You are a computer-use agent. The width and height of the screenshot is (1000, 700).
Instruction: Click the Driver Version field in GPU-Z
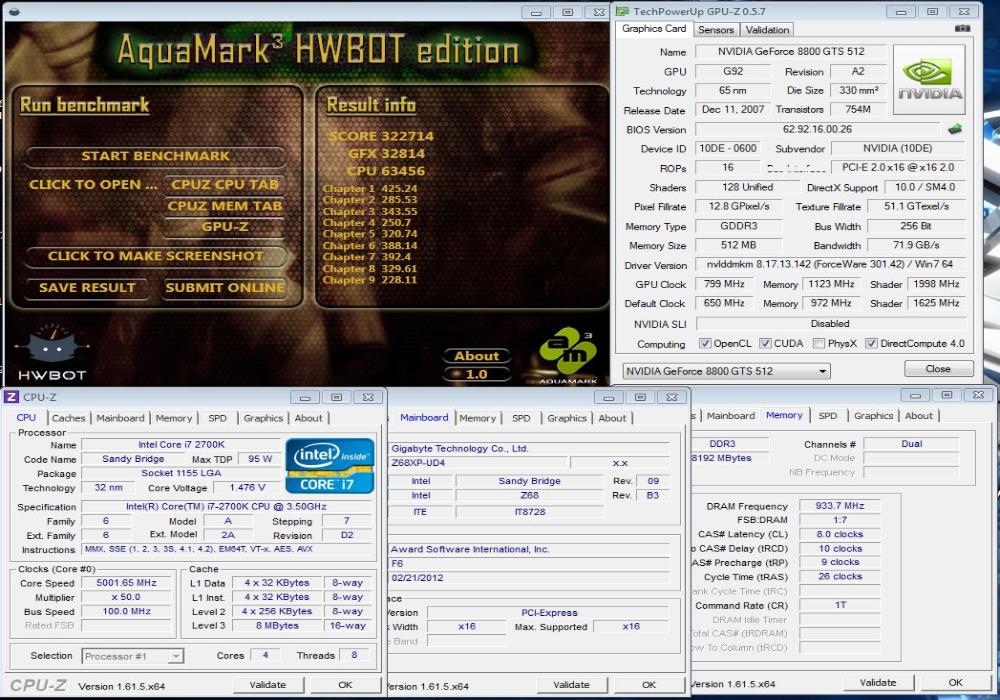(x=830, y=265)
